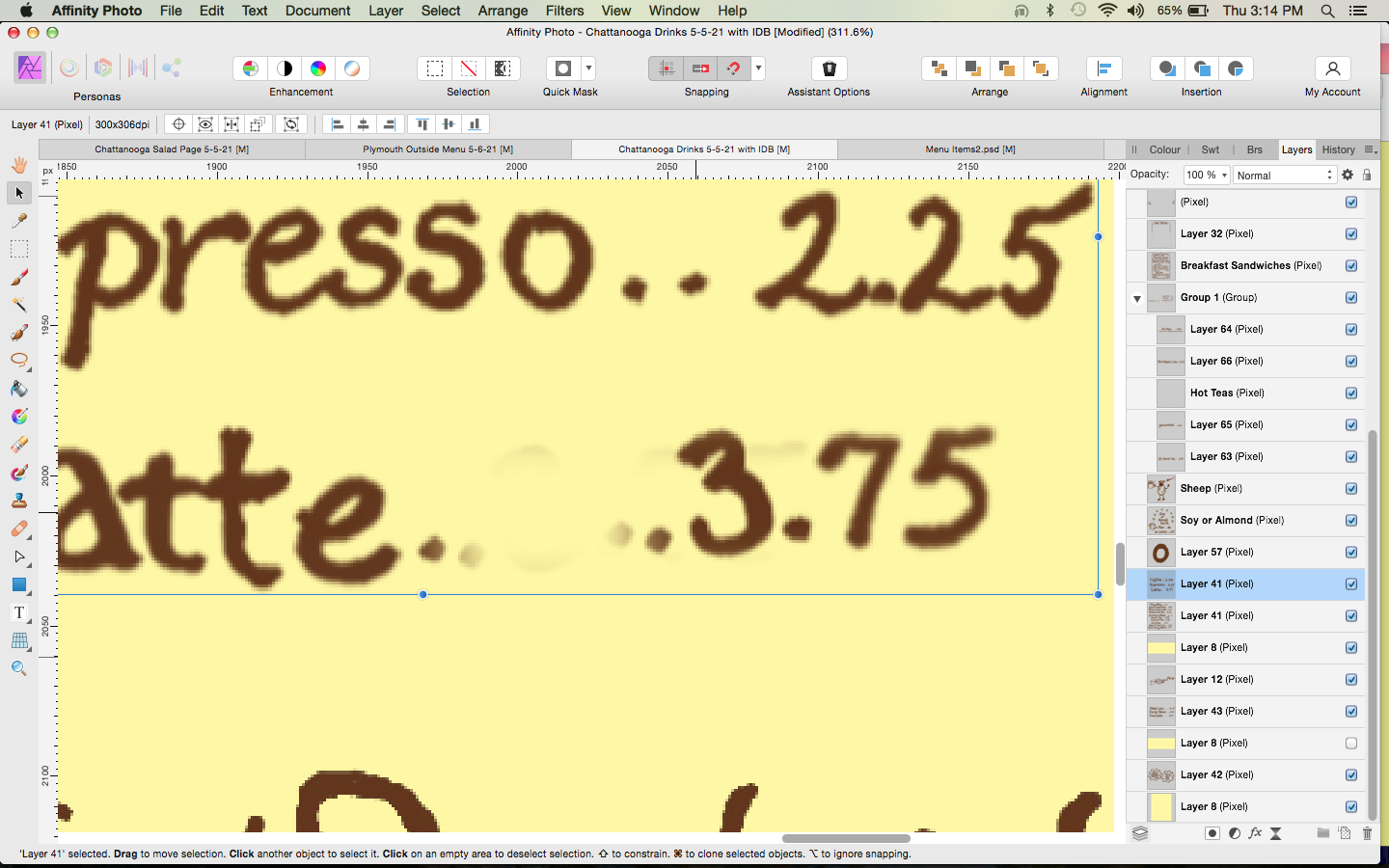This screenshot has height=868, width=1389.
Task: Open the Layers panel preferences menu
Action: 1371,149
